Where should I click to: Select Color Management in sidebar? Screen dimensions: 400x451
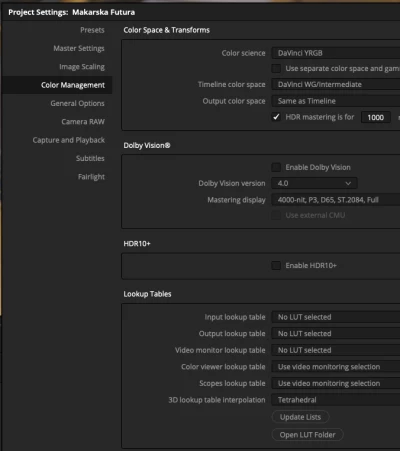57,85
